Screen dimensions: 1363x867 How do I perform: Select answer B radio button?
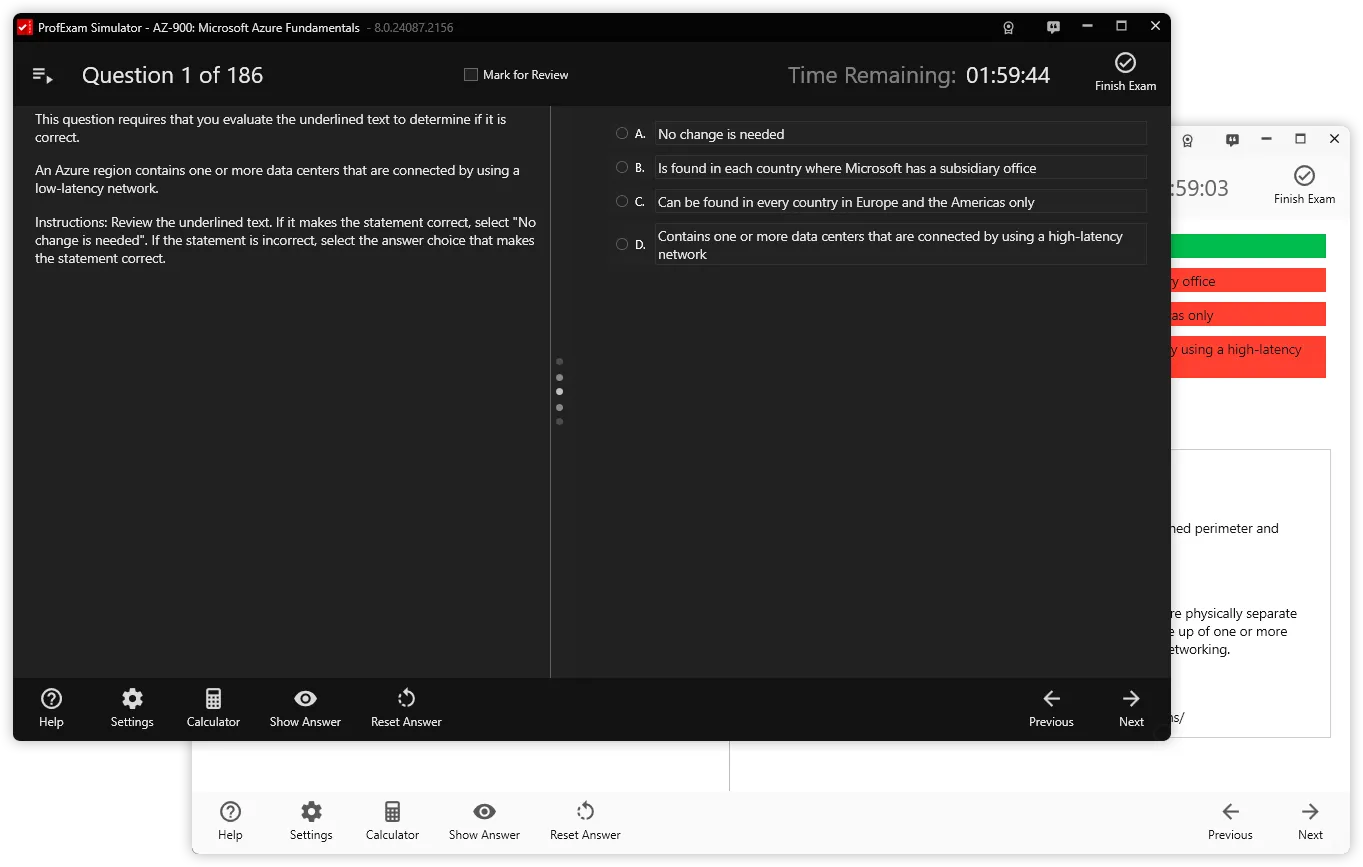pyautogui.click(x=622, y=167)
